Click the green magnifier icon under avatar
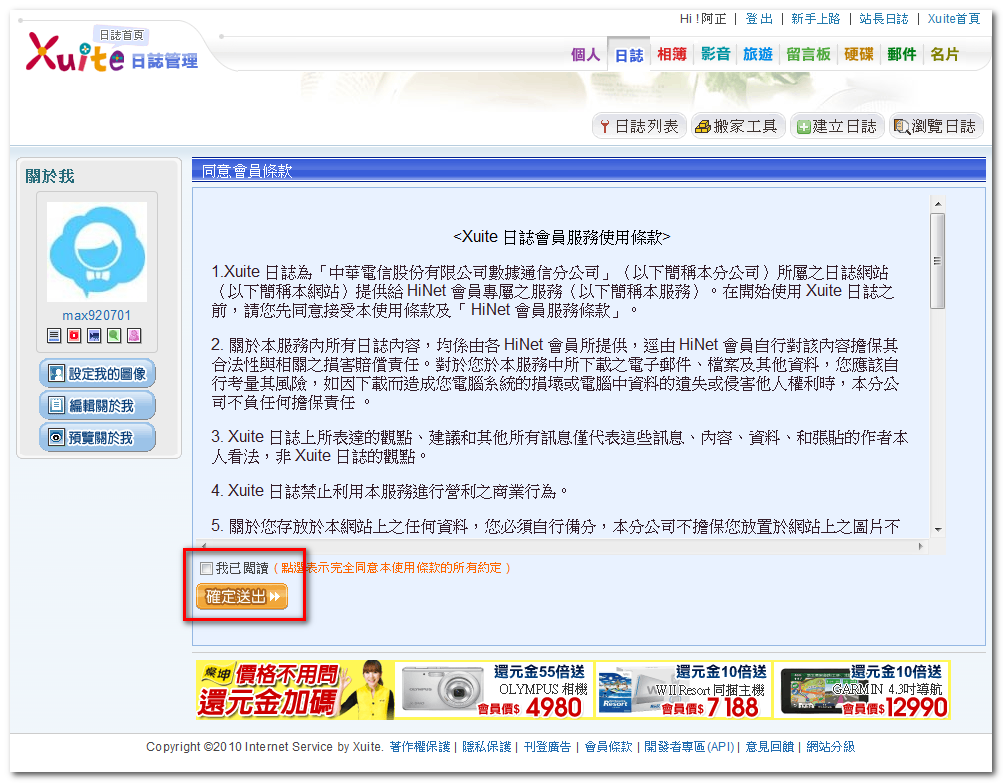The image size is (1003, 783). tap(114, 335)
